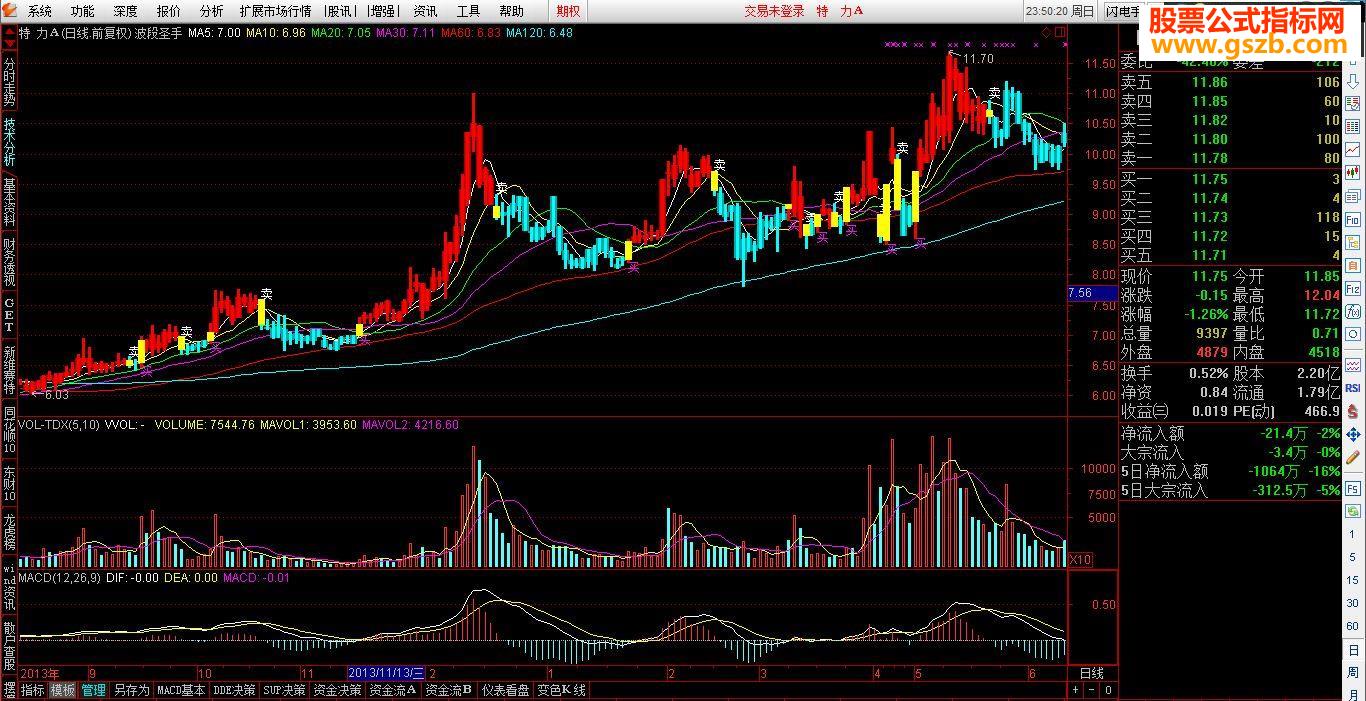Load the 仪表看盘 template
Image resolution: width=1366 pixels, height=701 pixels.
pyautogui.click(x=506, y=690)
